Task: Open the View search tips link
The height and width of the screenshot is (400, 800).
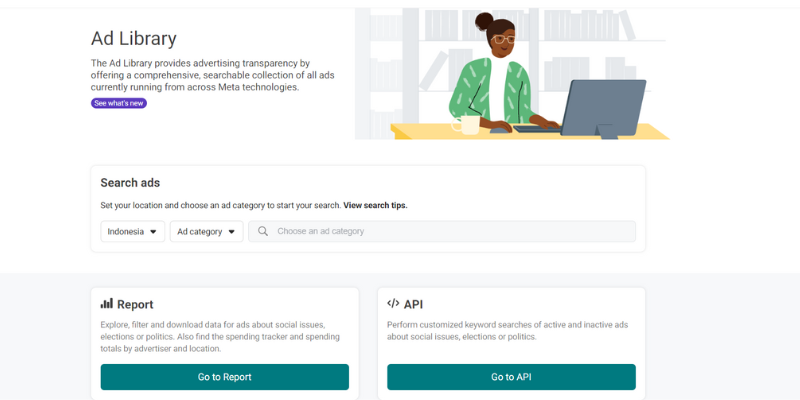Action: click(x=376, y=206)
